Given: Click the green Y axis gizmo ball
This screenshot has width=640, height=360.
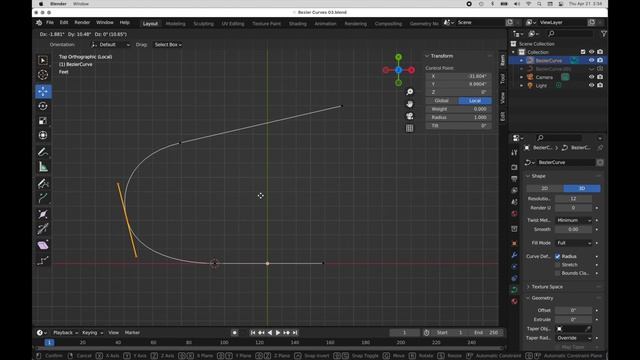Looking at the screenshot, I should [x=398, y=57].
